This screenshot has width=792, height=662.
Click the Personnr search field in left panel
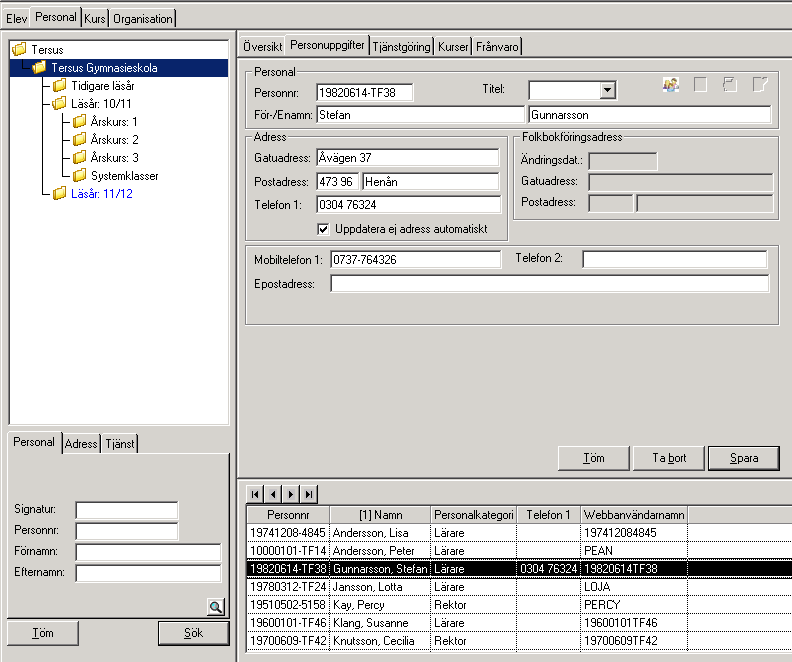coord(127,531)
